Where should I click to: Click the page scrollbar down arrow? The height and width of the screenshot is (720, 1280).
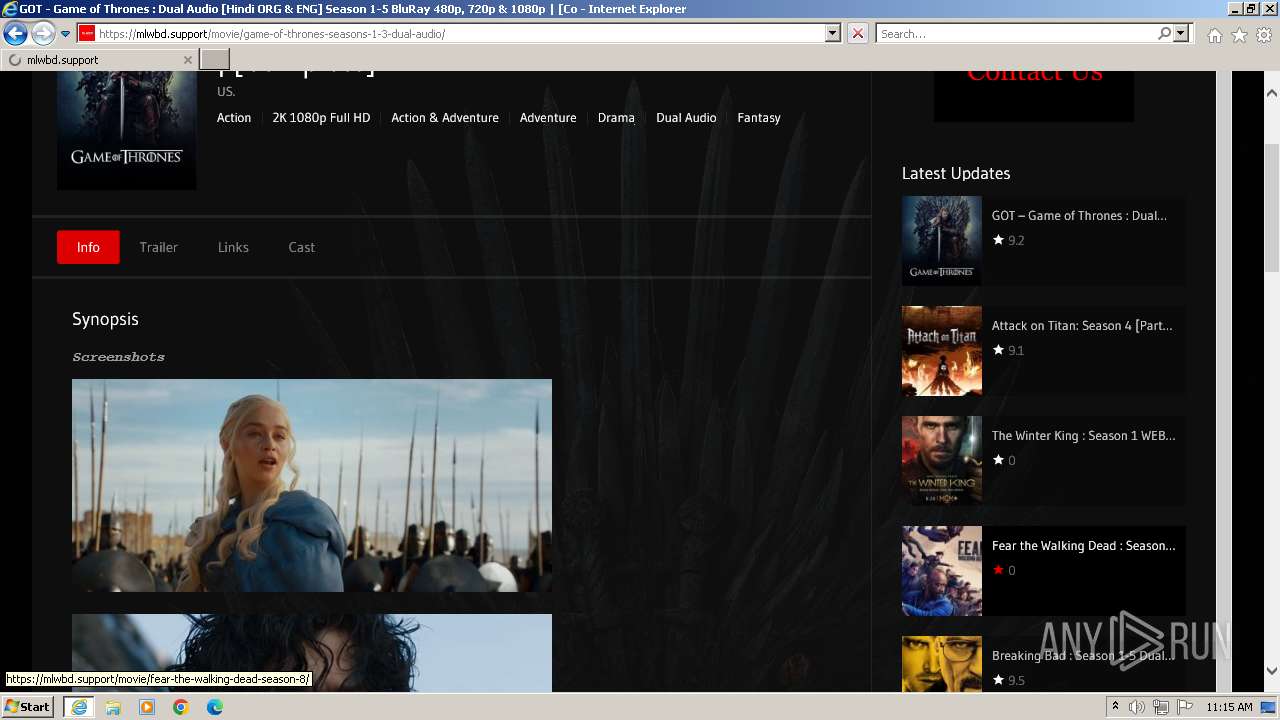(x=1272, y=671)
